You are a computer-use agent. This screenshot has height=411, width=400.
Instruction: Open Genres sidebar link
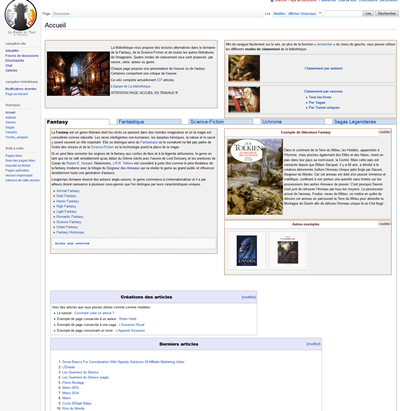coord(10,122)
